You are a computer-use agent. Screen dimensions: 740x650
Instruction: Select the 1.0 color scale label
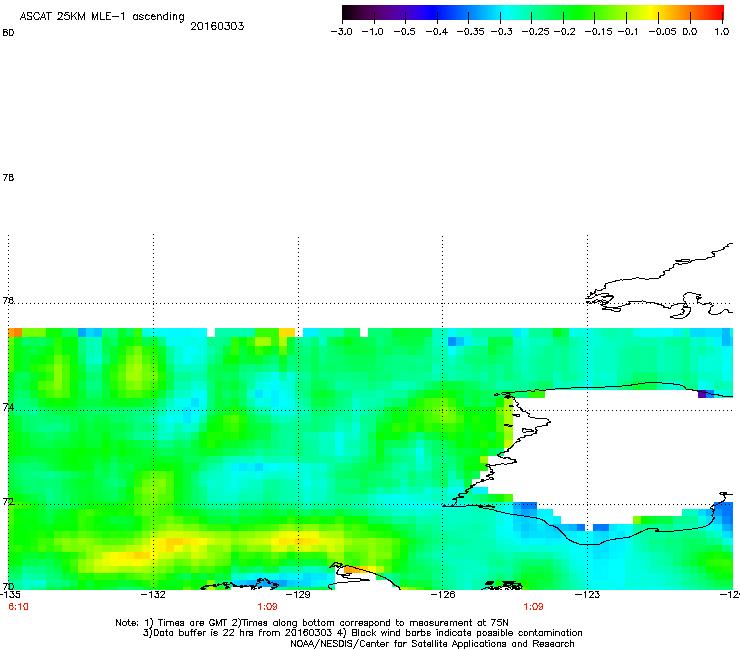(722, 32)
